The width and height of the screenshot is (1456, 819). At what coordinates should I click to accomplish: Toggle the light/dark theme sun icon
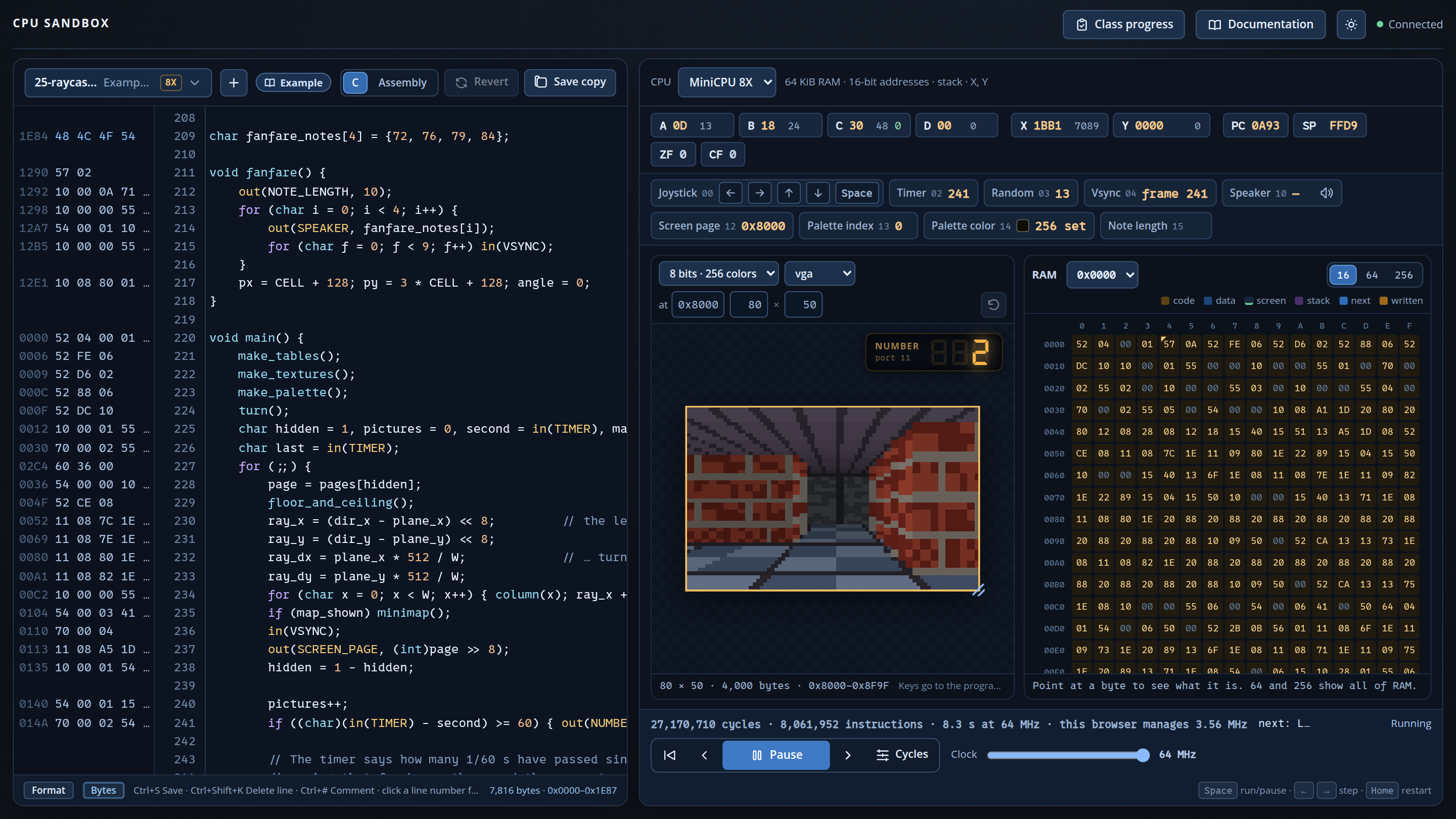[x=1351, y=24]
